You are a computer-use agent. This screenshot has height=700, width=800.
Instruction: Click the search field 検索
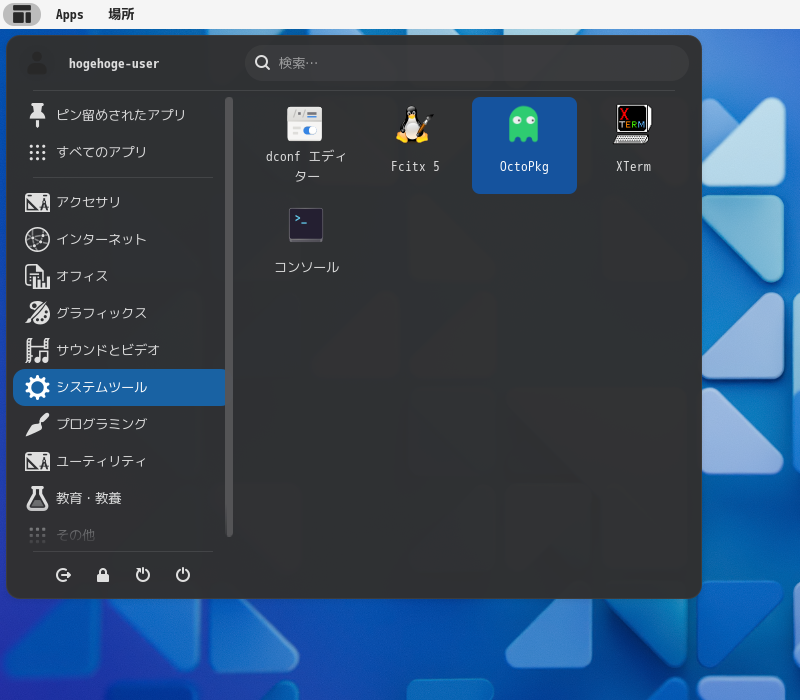point(466,63)
